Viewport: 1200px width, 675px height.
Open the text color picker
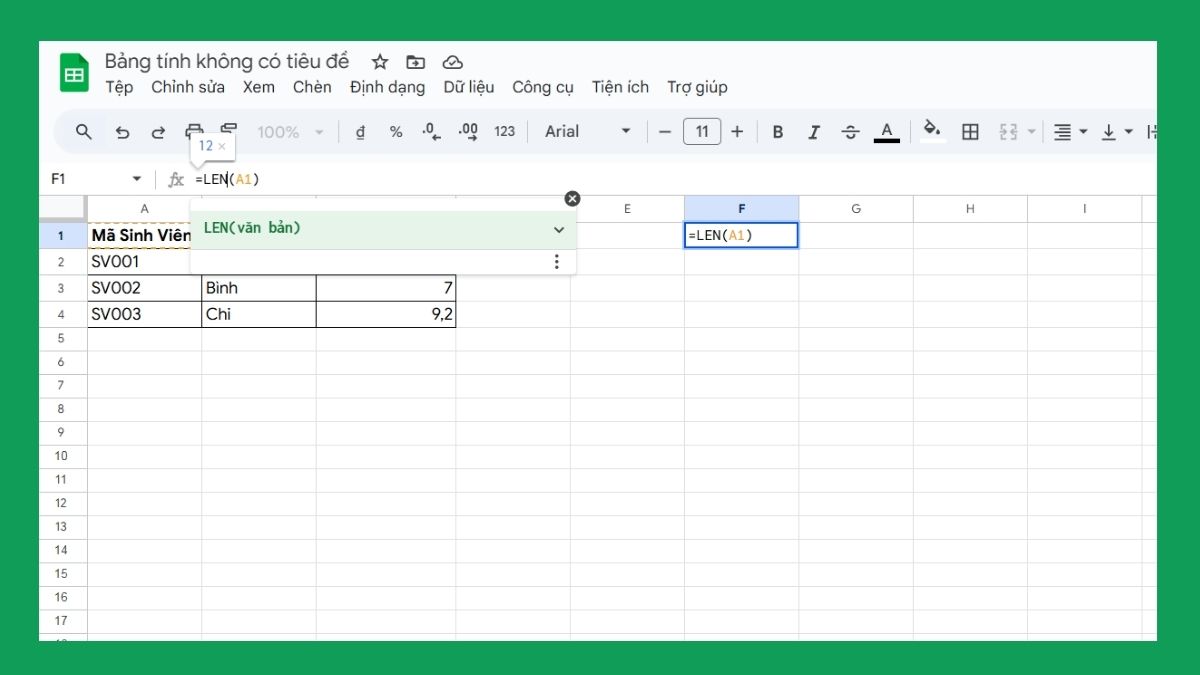[x=886, y=132]
